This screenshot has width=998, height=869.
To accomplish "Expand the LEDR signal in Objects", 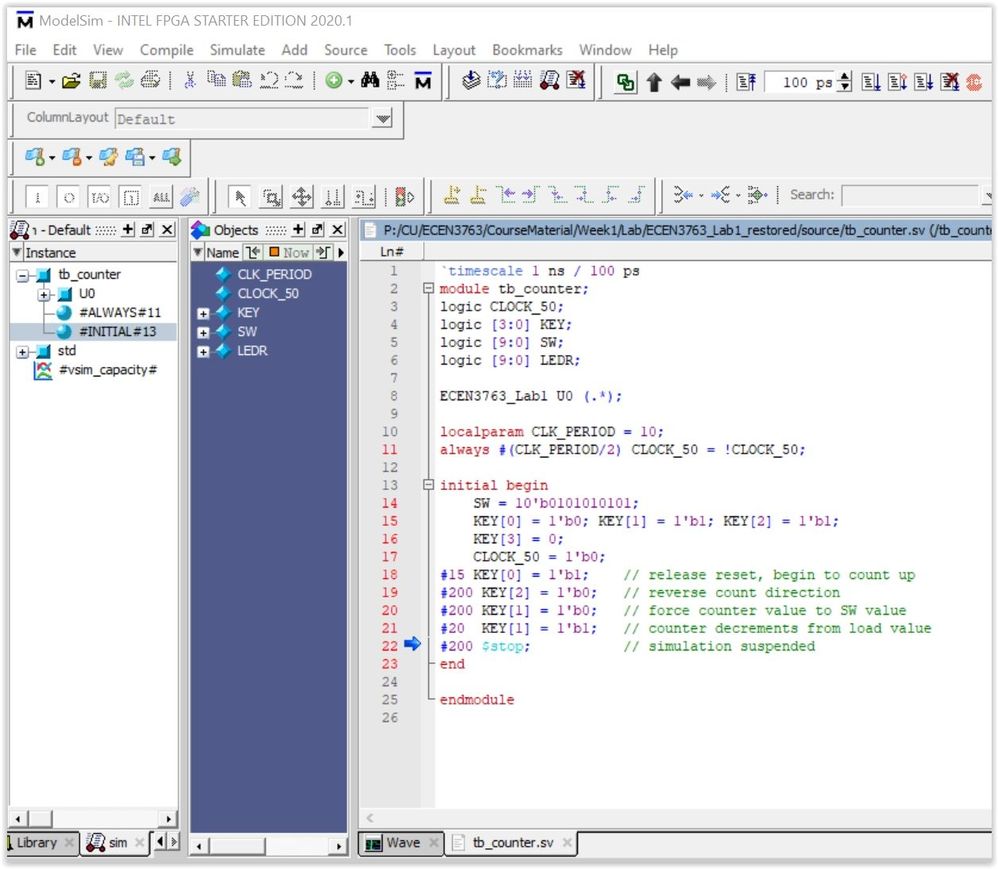I will tap(204, 351).
